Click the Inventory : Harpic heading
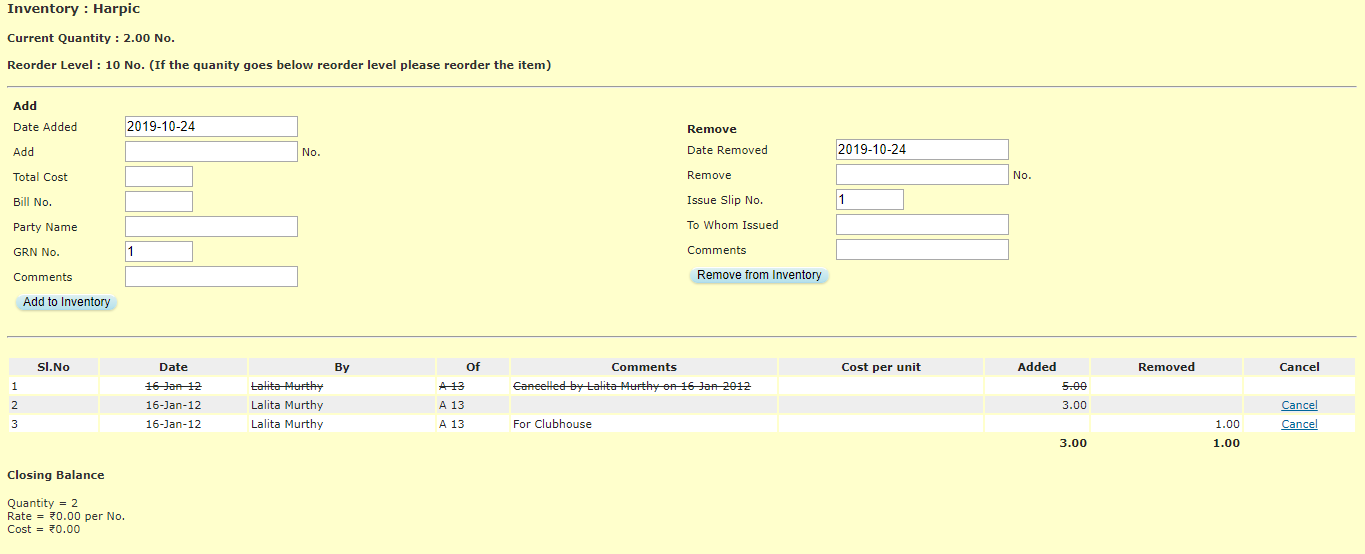1365x554 pixels. click(74, 9)
